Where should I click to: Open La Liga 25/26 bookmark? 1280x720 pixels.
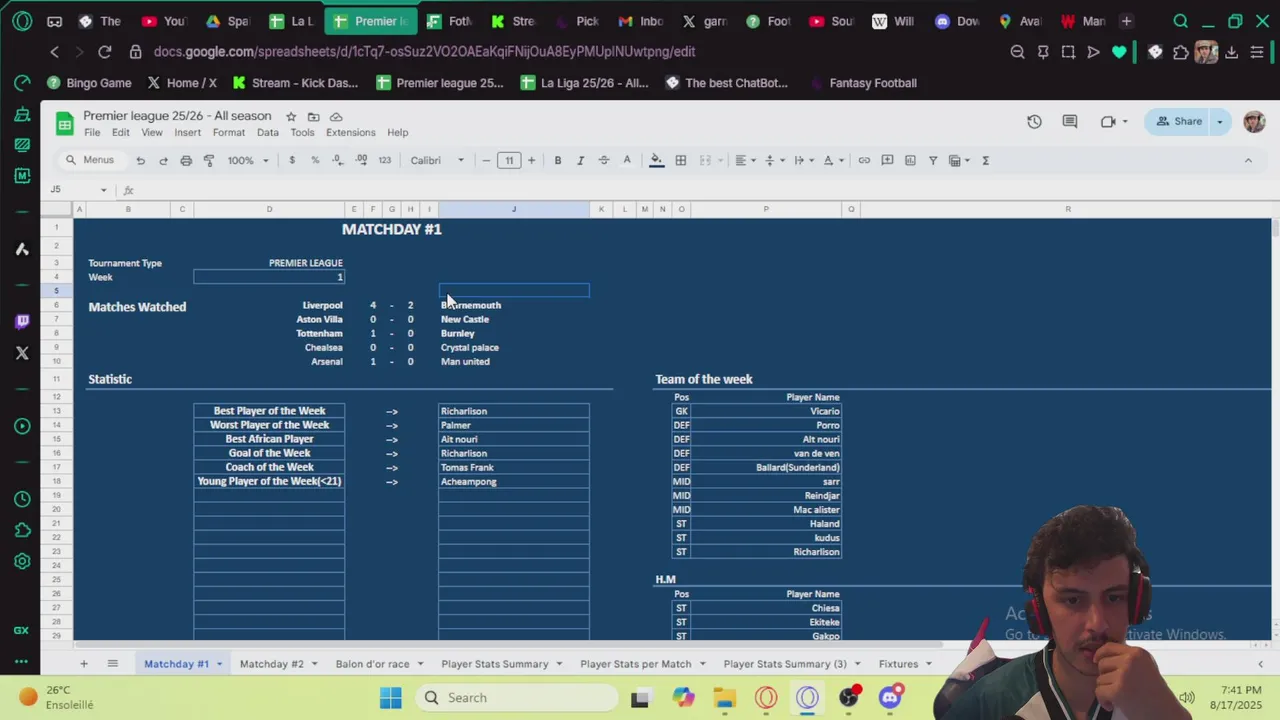tap(584, 83)
